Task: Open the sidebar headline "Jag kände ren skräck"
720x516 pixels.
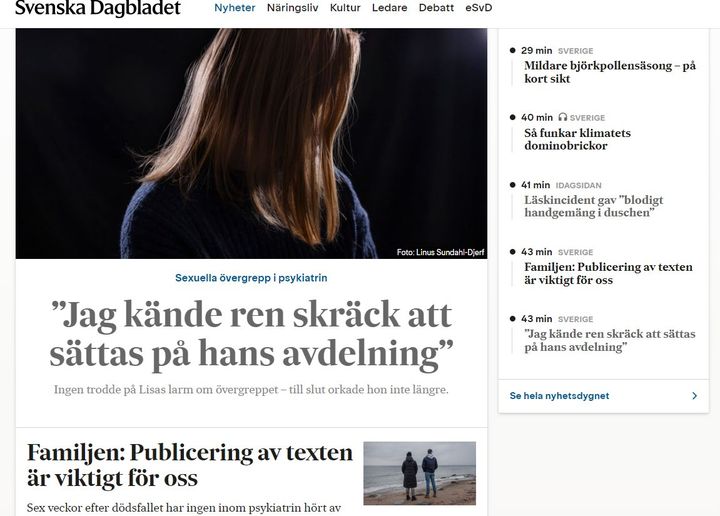Action: [x=610, y=340]
